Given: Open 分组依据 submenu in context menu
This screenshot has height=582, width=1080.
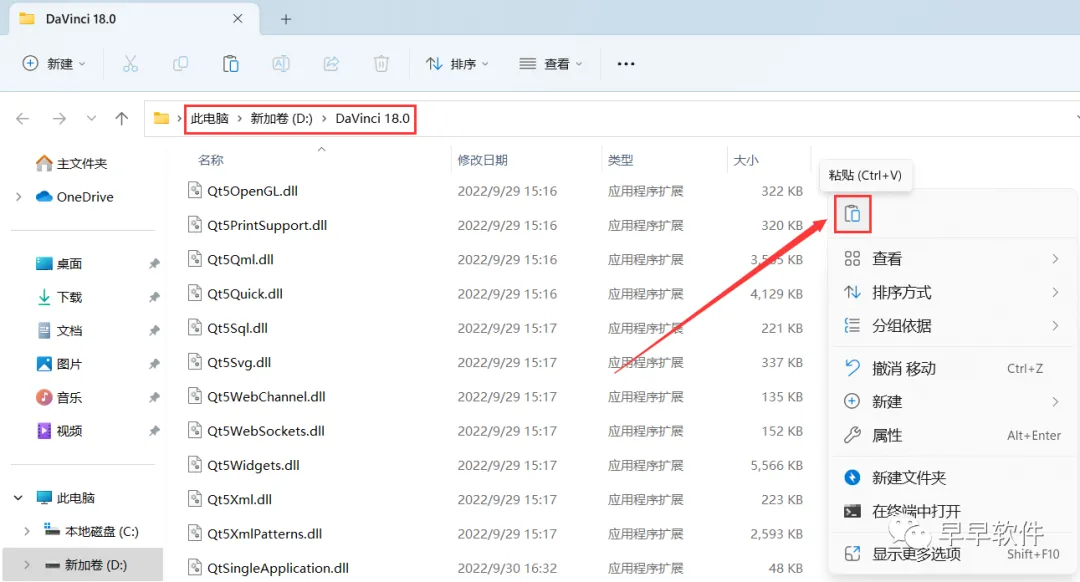Looking at the screenshot, I should (x=953, y=326).
